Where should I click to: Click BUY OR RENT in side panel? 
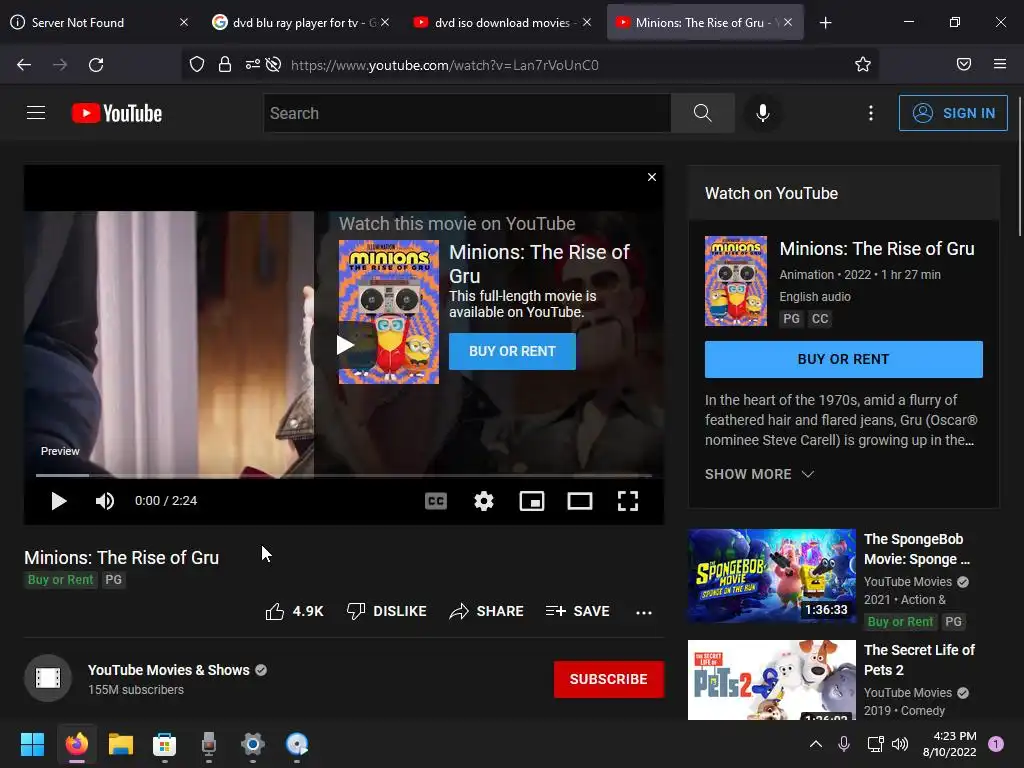[x=843, y=359]
